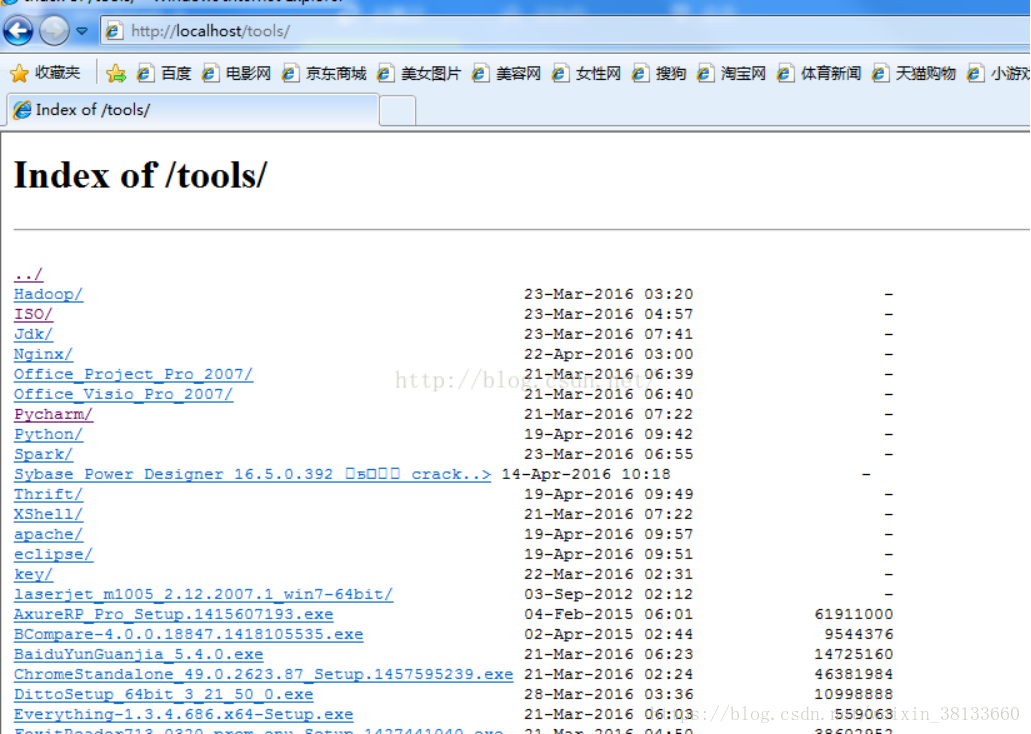Open the 美容网 bookmark
This screenshot has height=734, width=1031.
point(506,73)
